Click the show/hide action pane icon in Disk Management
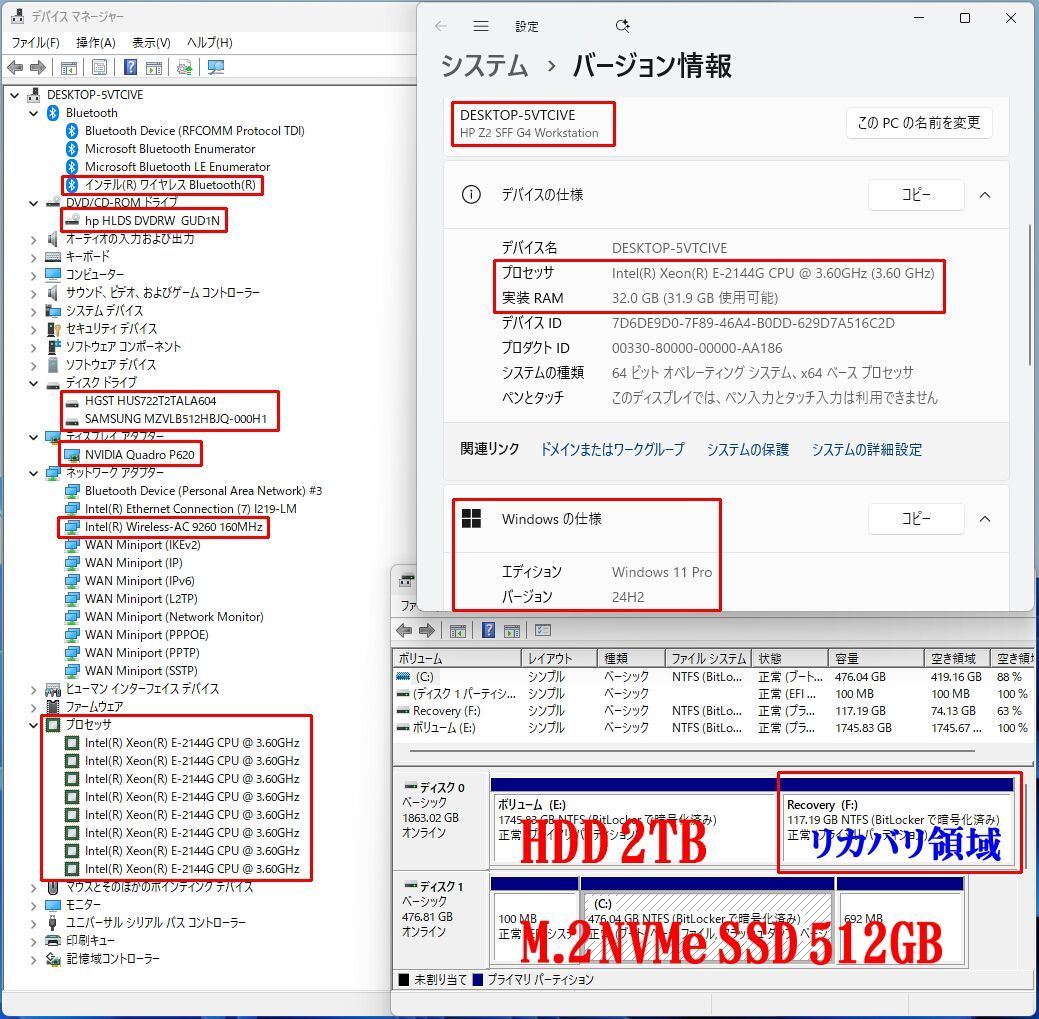This screenshot has width=1039, height=1019. pos(512,630)
